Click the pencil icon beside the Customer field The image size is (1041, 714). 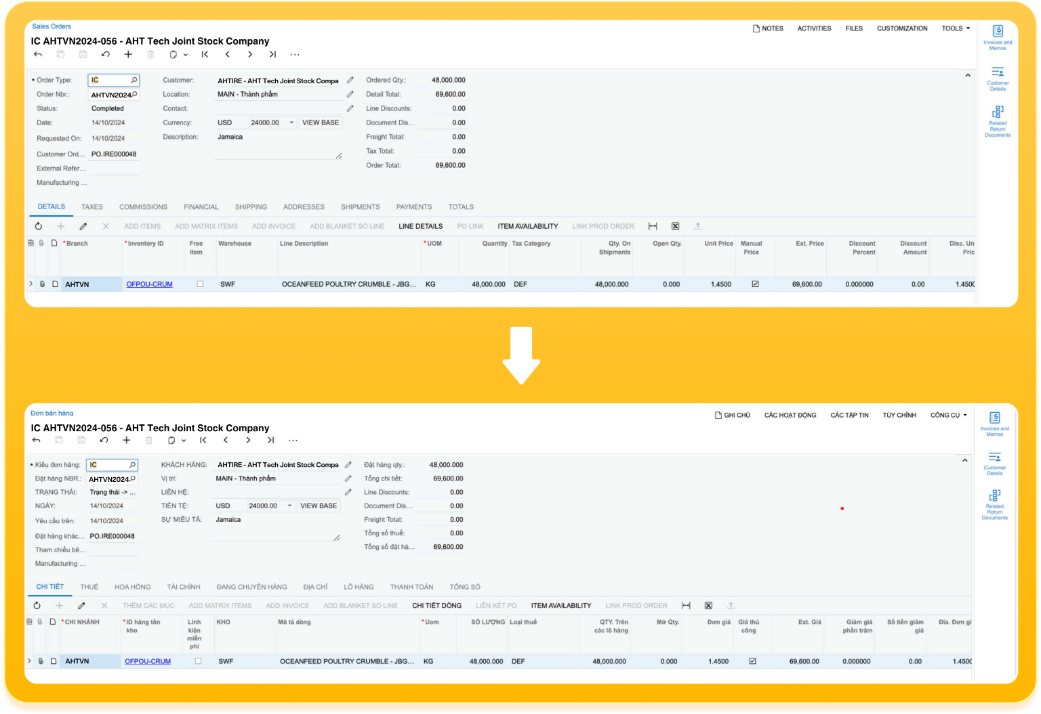(350, 80)
